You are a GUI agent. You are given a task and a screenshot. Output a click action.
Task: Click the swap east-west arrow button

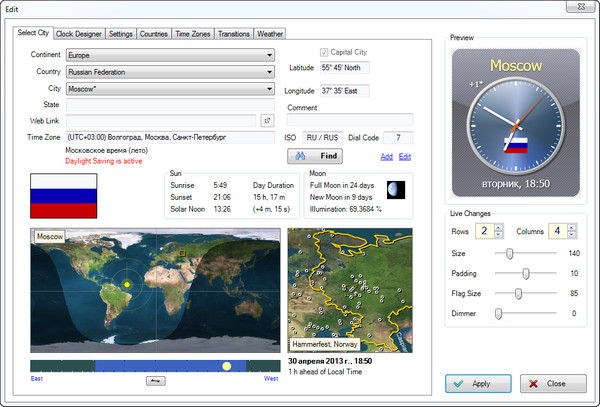154,381
